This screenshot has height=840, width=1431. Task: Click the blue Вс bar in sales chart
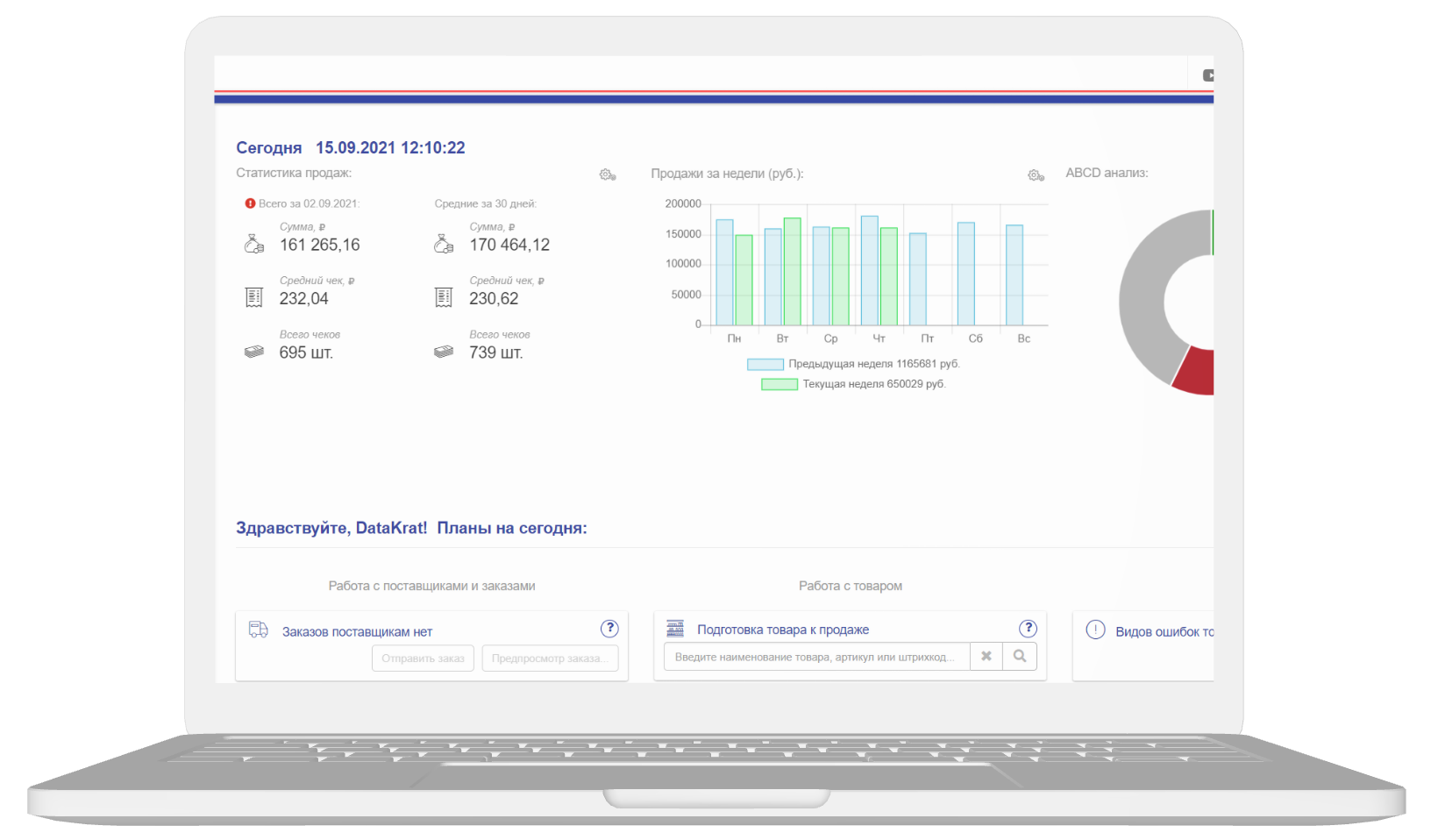(x=1015, y=275)
